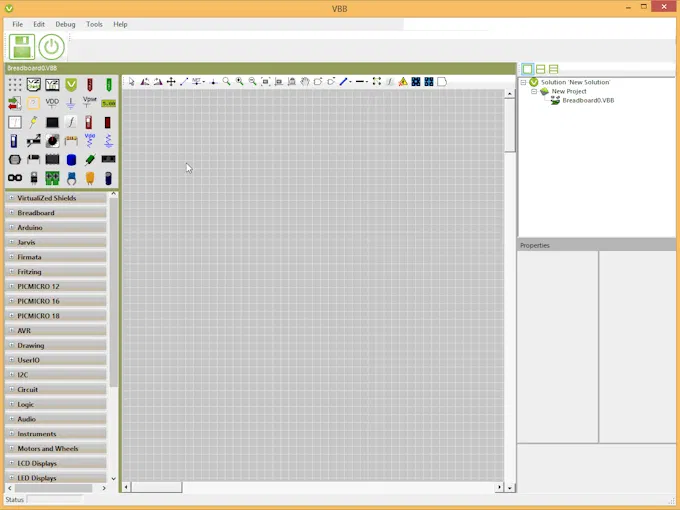Open the blue line color dropdown
This screenshot has width=680, height=510.
(350, 82)
